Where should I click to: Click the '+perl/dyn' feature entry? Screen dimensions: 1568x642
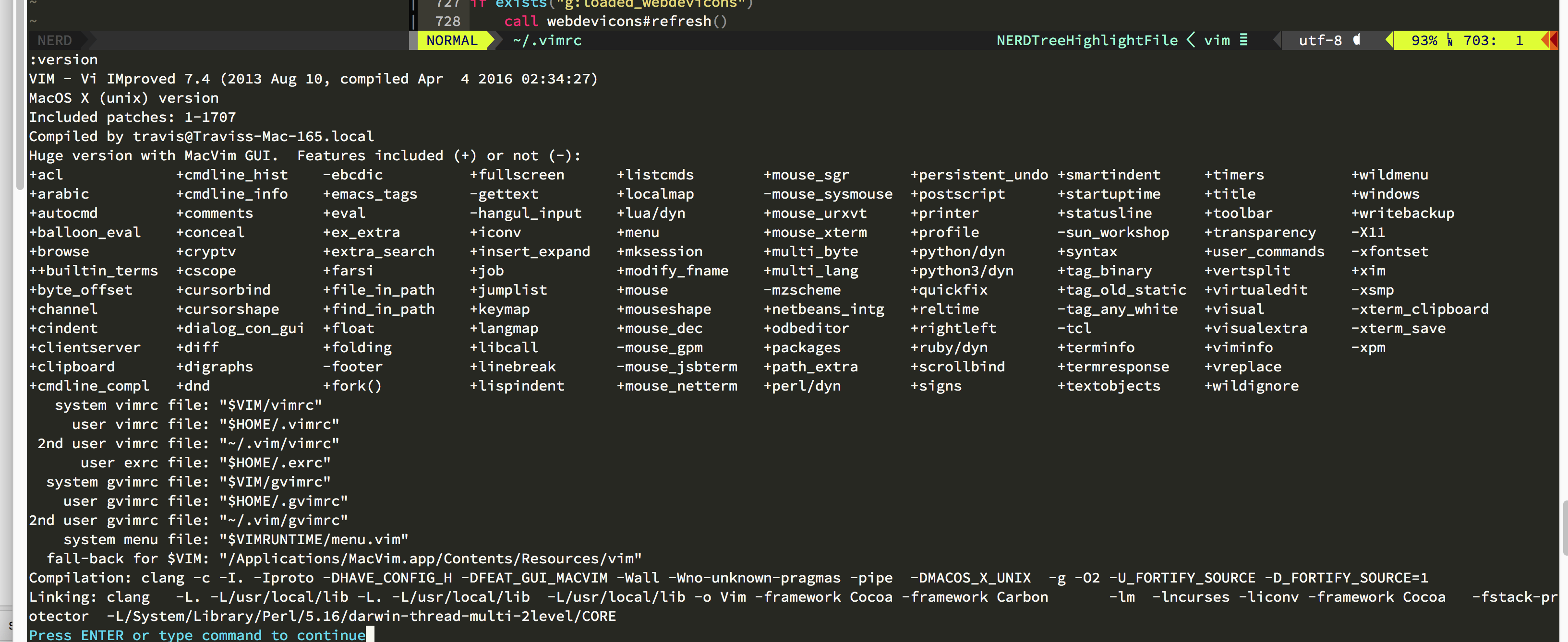pos(802,386)
